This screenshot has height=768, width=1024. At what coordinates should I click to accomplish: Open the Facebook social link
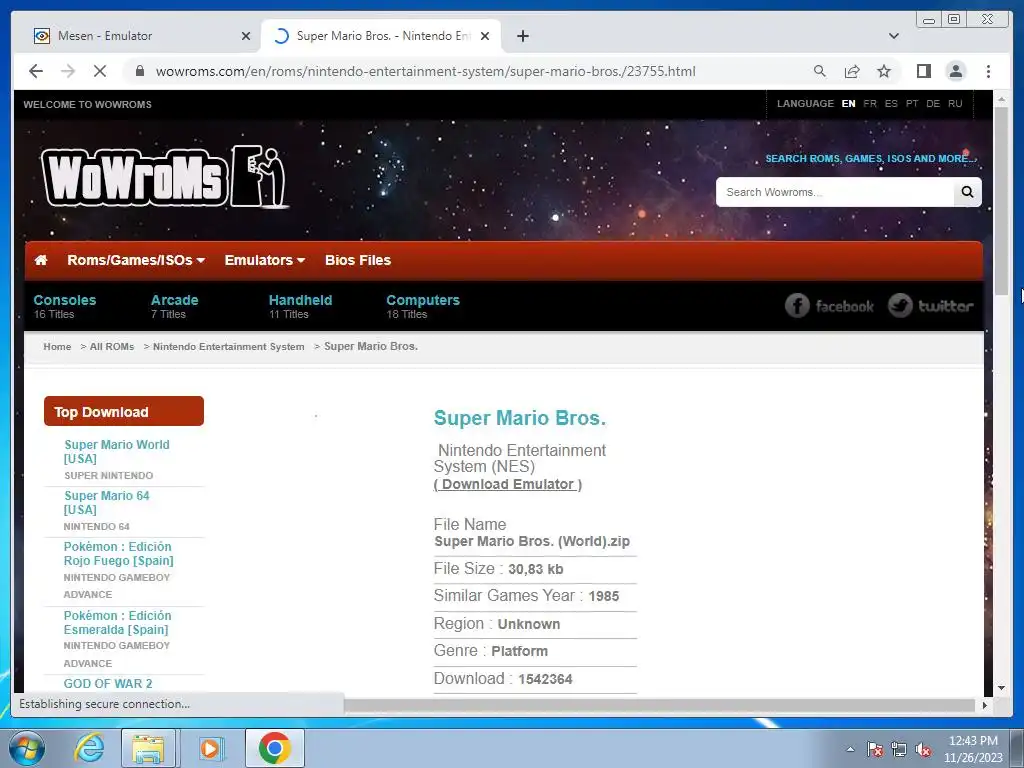(x=829, y=306)
